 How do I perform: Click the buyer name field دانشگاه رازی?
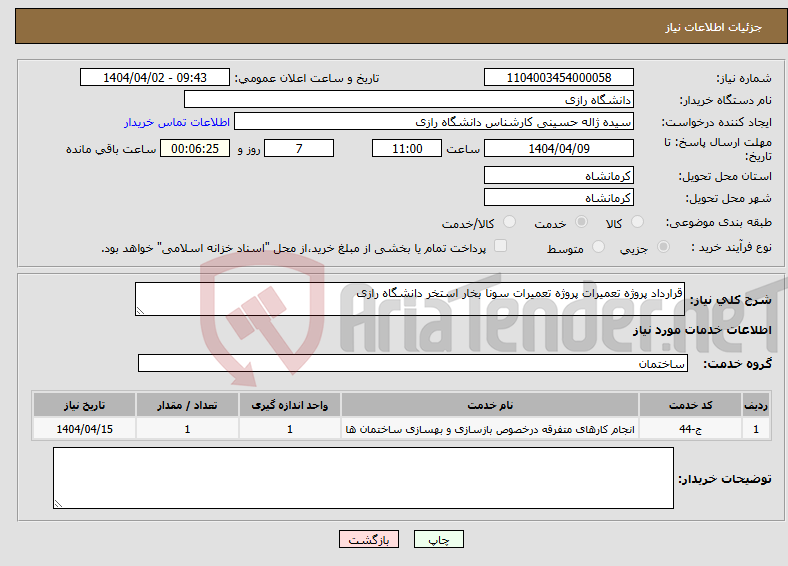point(409,100)
